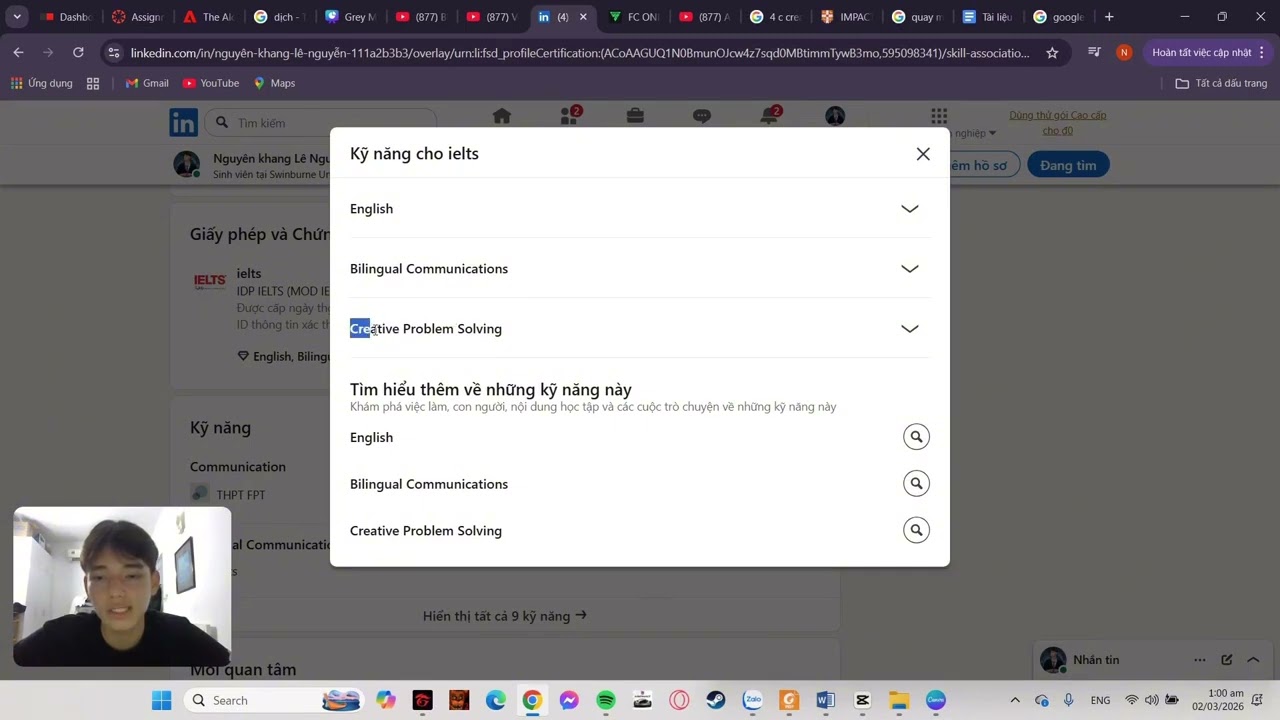Expand the Bilingual Communications skill row
Image resolution: width=1280 pixels, height=720 pixels.
point(640,269)
